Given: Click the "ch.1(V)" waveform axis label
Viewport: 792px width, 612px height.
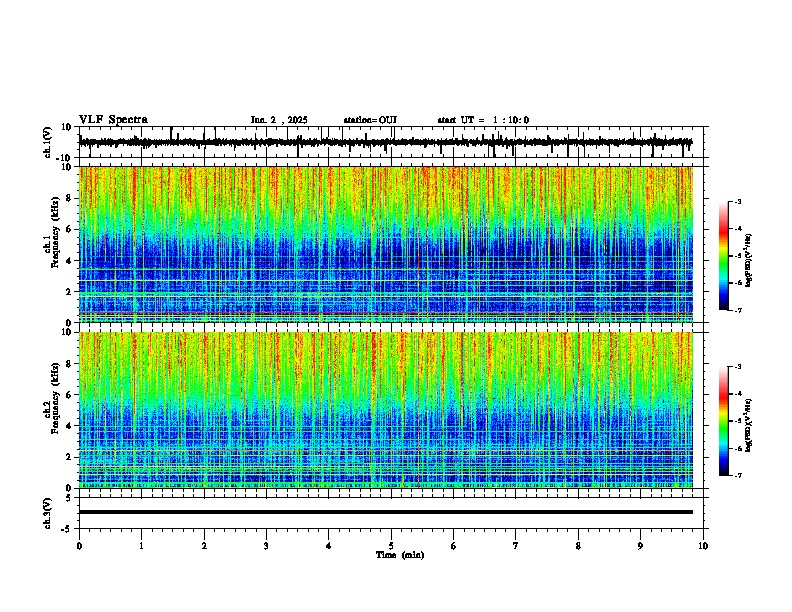Looking at the screenshot, I should 48,142.
